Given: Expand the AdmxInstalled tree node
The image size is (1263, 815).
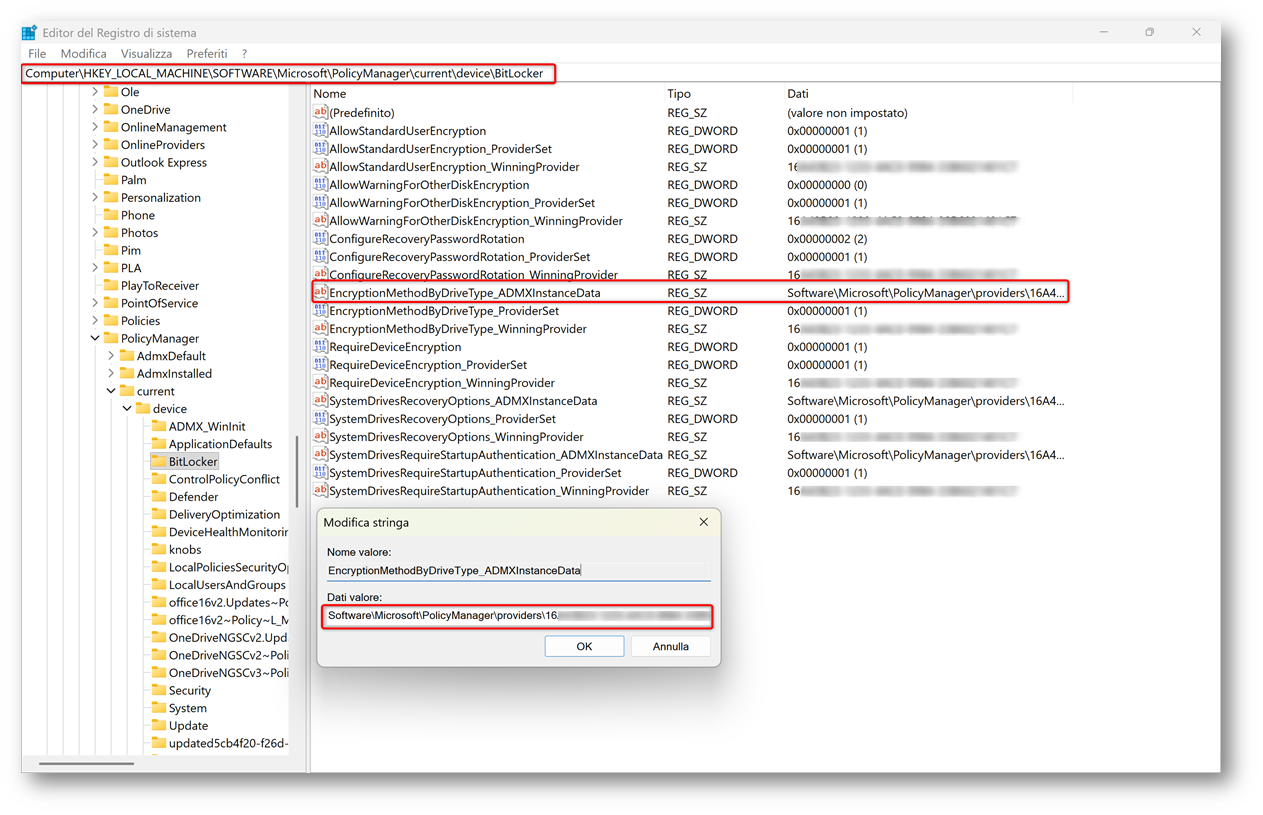Looking at the screenshot, I should [x=112, y=374].
